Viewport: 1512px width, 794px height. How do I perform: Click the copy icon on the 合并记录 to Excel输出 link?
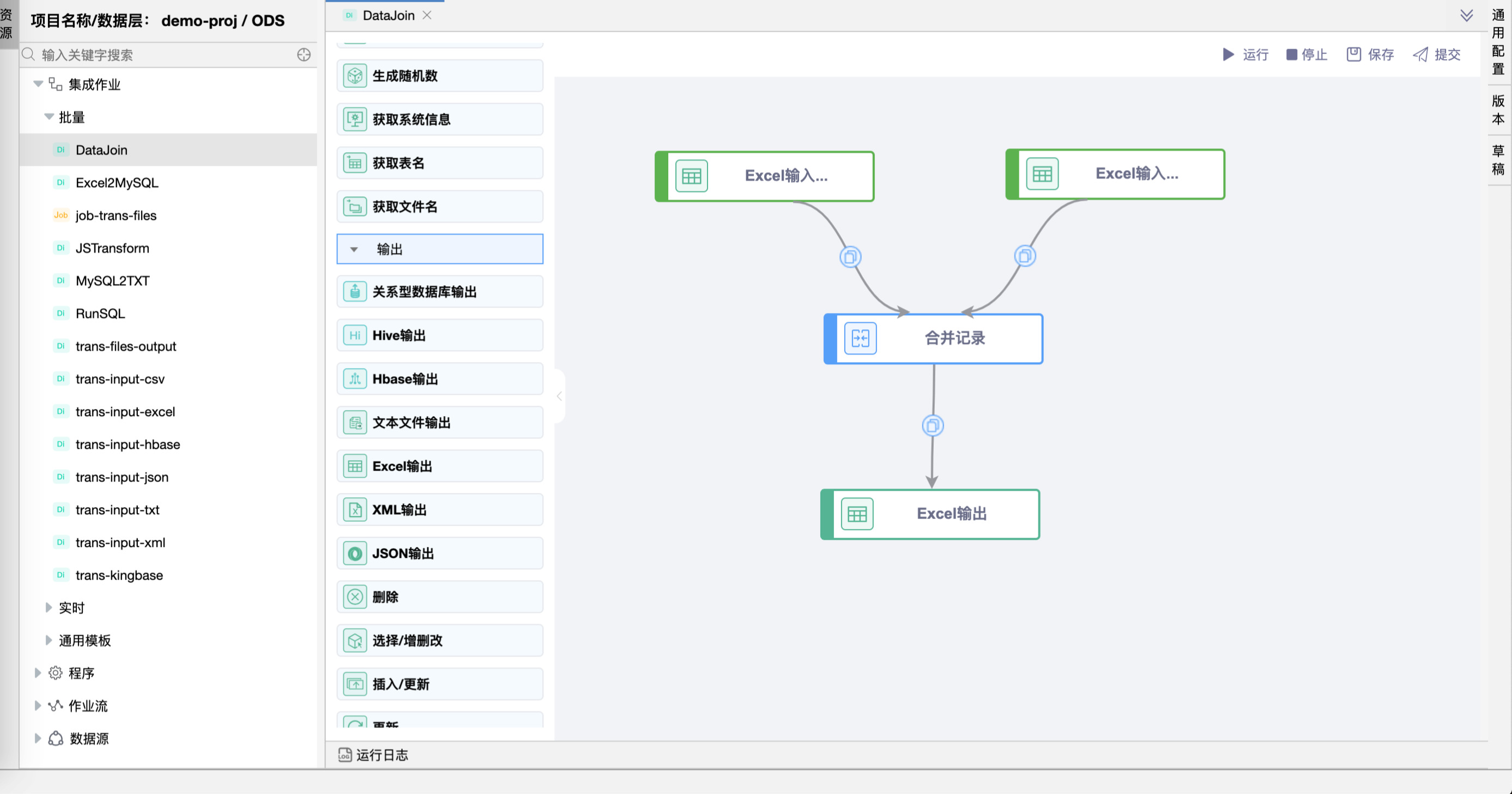pyautogui.click(x=933, y=426)
